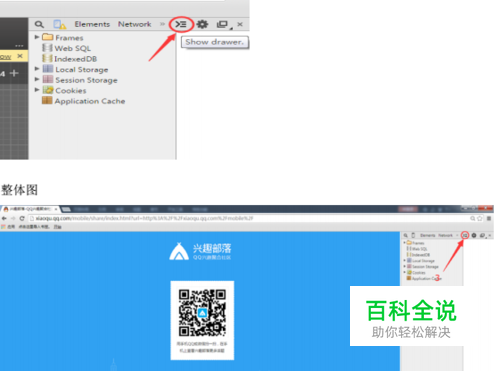Expand the Session Storage arrow in the enlarged tree
The image size is (500, 371).
click(37, 79)
